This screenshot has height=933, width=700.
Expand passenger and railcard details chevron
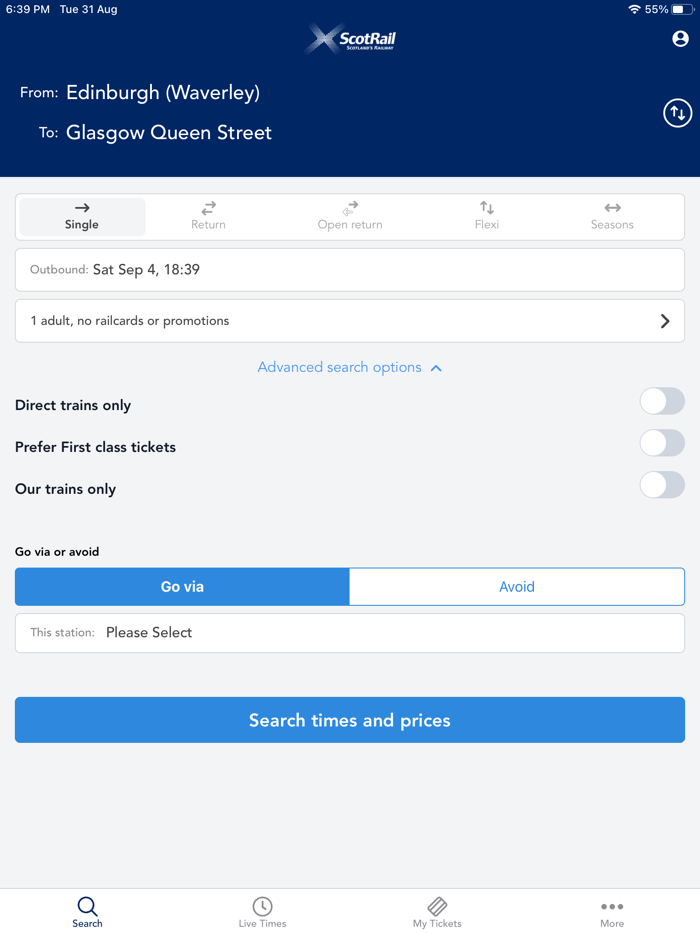tap(664, 321)
